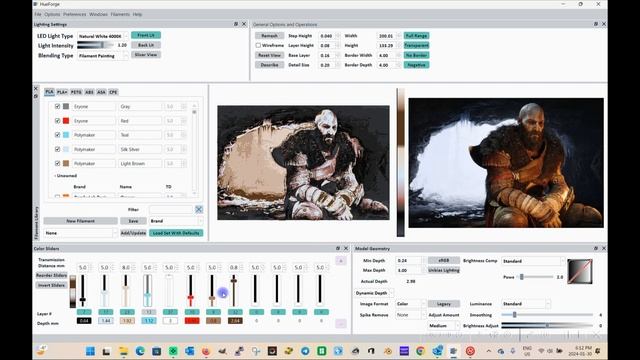Toggle the Transparent option
This screenshot has width=640, height=360.
pos(416,45)
